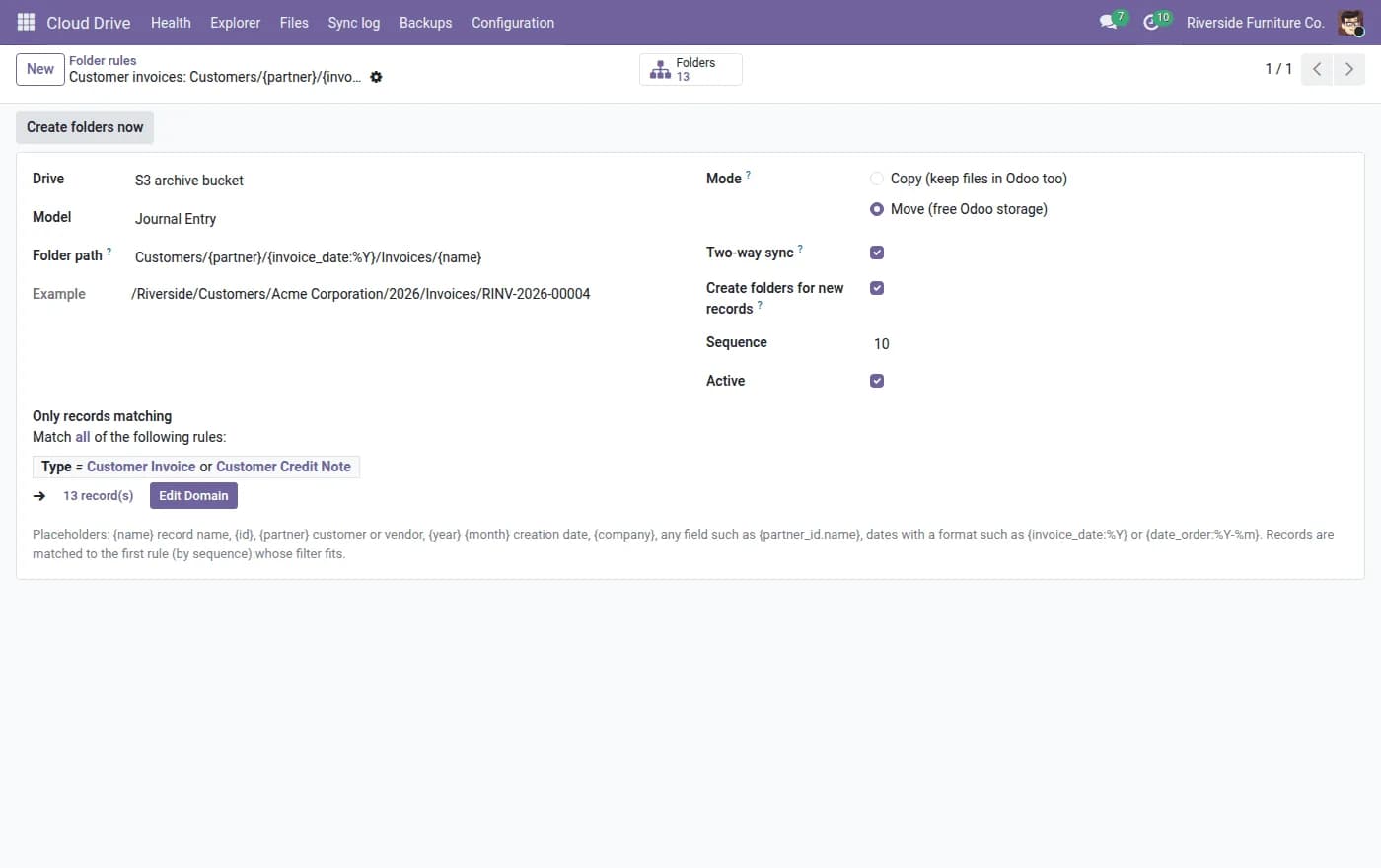Click the user avatar picture
This screenshot has width=1381, height=868.
point(1350,22)
